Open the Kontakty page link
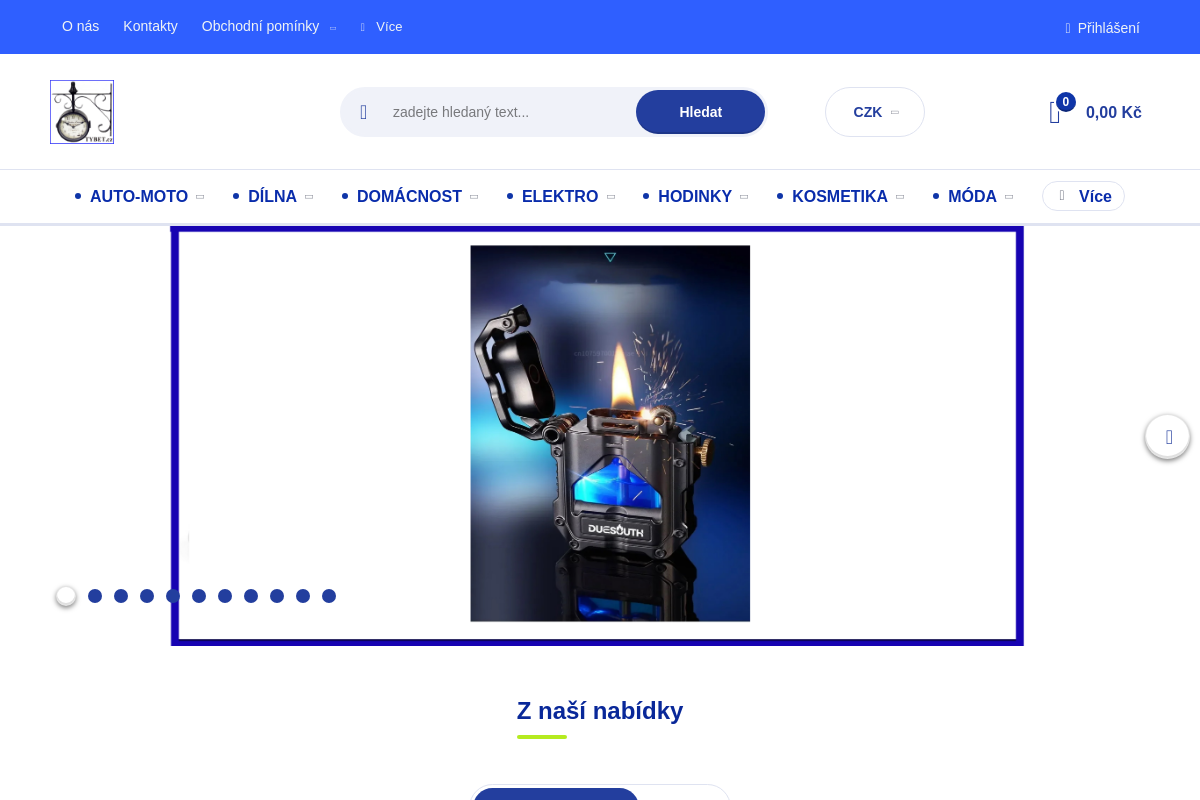This screenshot has height=800, width=1200. (x=150, y=26)
